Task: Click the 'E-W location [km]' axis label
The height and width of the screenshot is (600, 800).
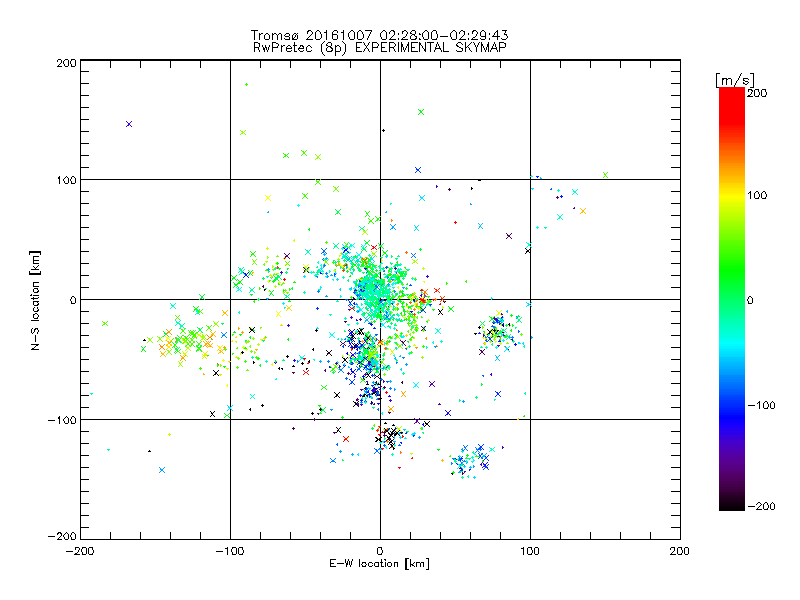Action: pos(379,564)
